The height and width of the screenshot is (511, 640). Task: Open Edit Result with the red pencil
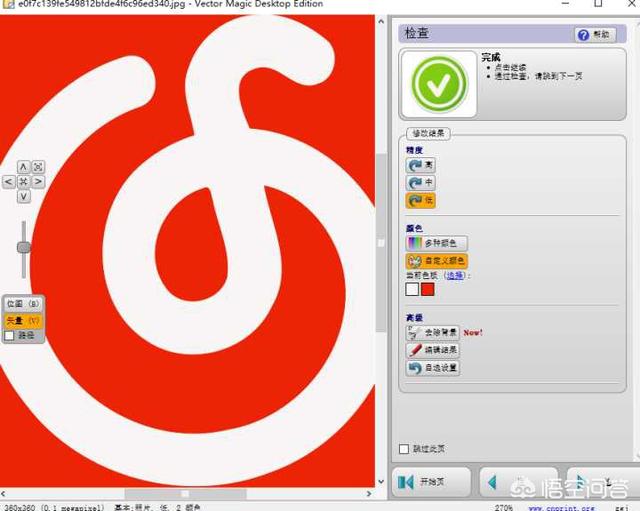[432, 350]
